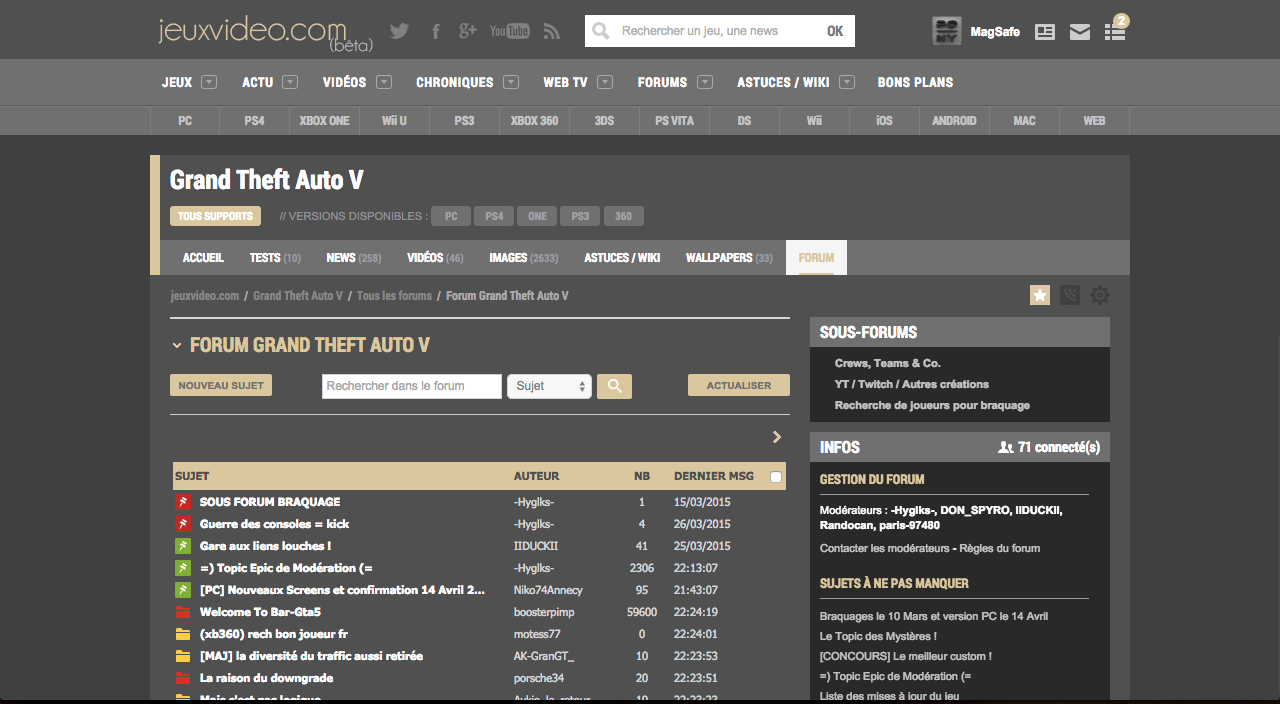Open the Twitter icon in header
Viewport: 1280px width, 704px height.
tap(399, 31)
